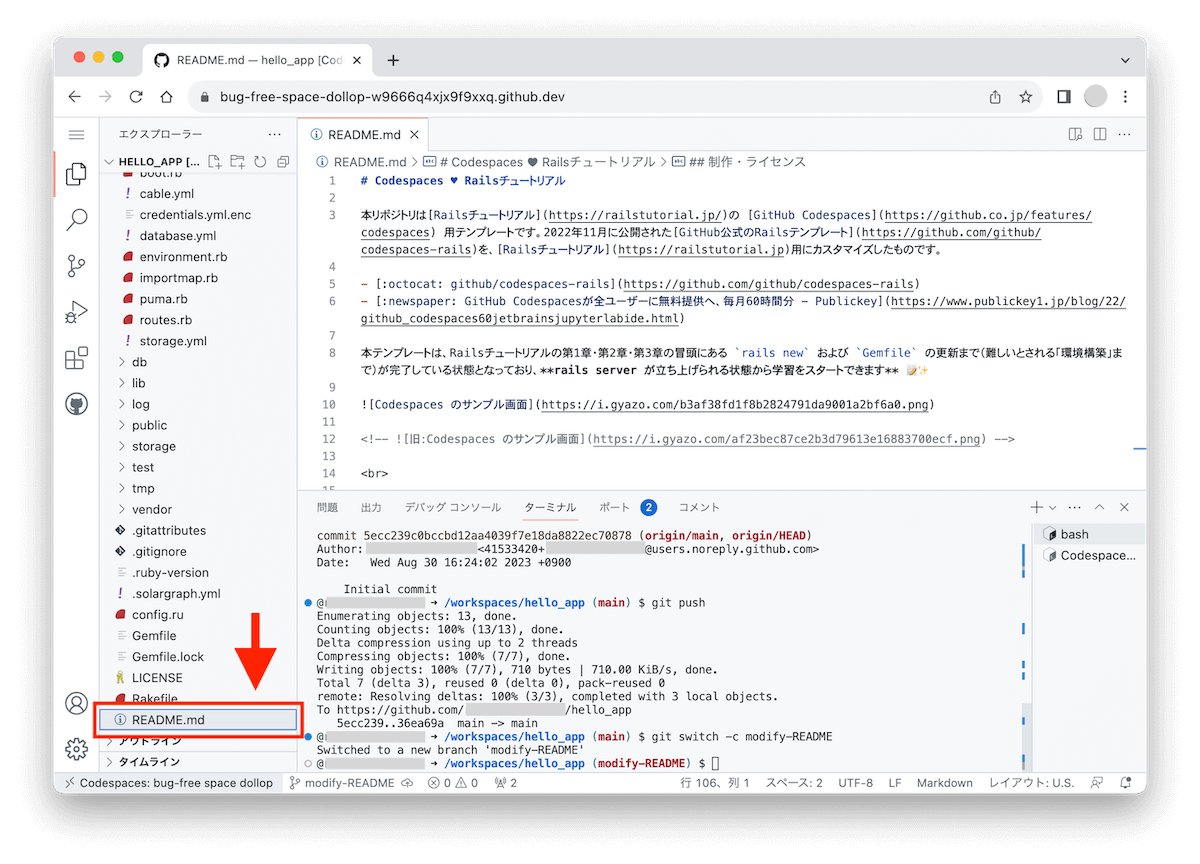Collapse all folders in Explorer
The image size is (1200, 864).
point(283,161)
